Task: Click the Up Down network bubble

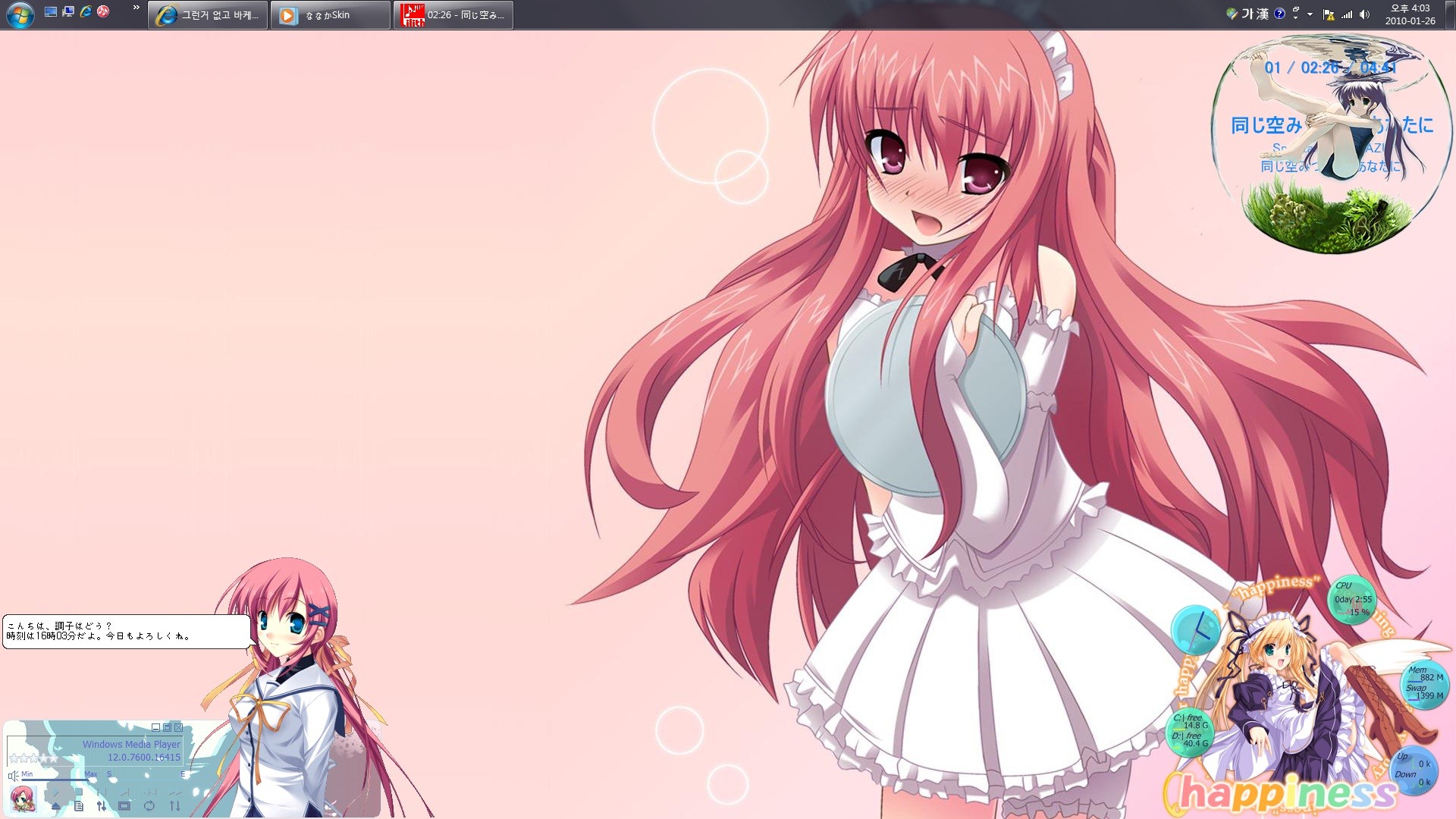Action: click(1414, 770)
